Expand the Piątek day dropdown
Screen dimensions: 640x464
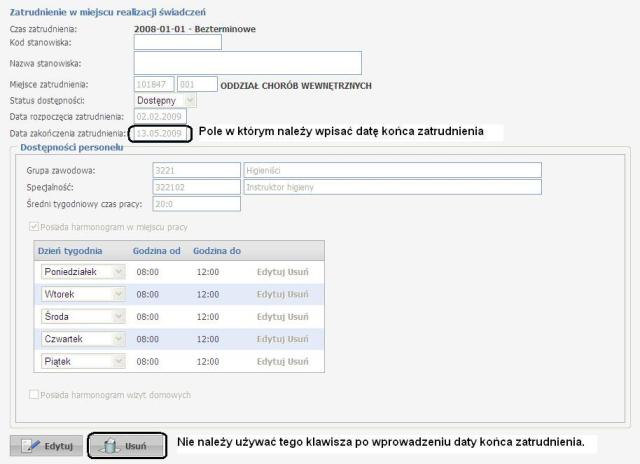118,360
